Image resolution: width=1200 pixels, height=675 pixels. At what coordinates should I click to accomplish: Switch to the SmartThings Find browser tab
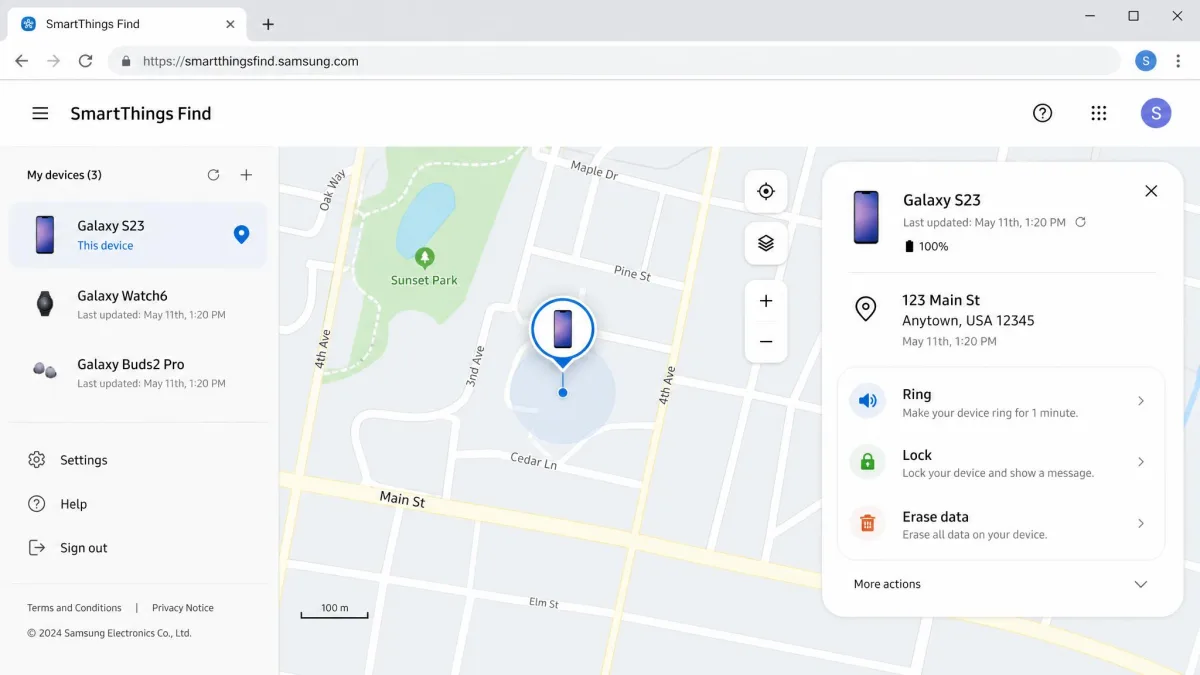point(126,24)
